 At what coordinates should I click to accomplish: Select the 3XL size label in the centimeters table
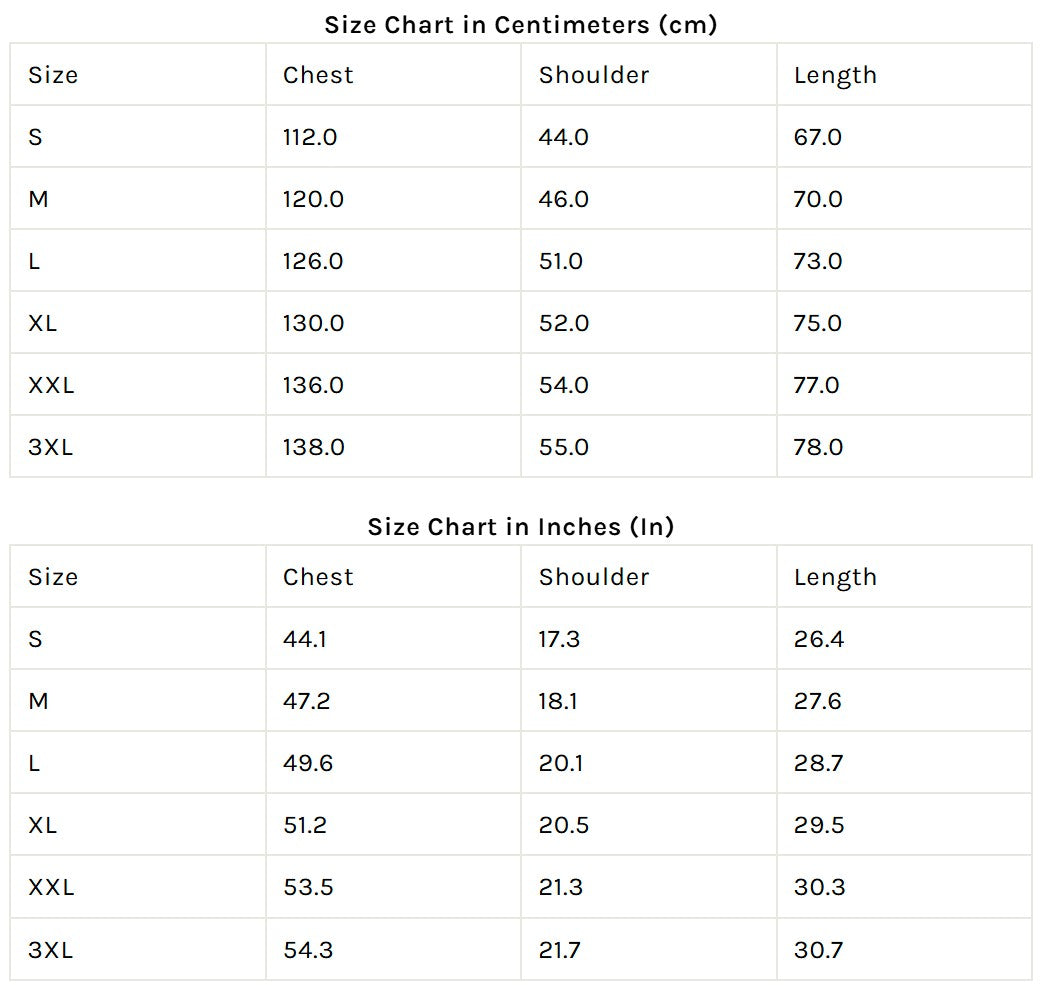[50, 447]
